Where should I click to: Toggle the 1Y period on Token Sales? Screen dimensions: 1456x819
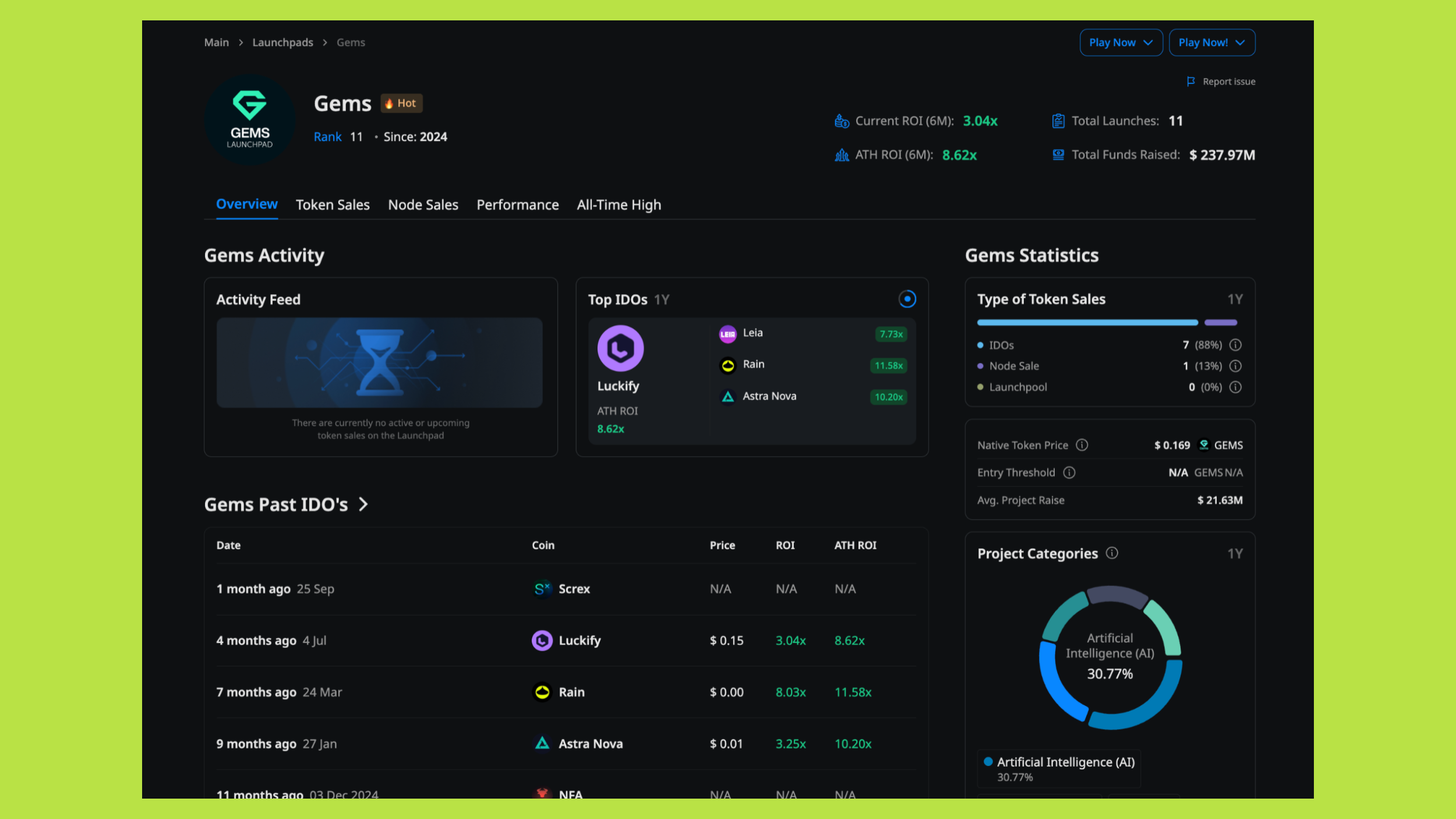[x=1235, y=299]
